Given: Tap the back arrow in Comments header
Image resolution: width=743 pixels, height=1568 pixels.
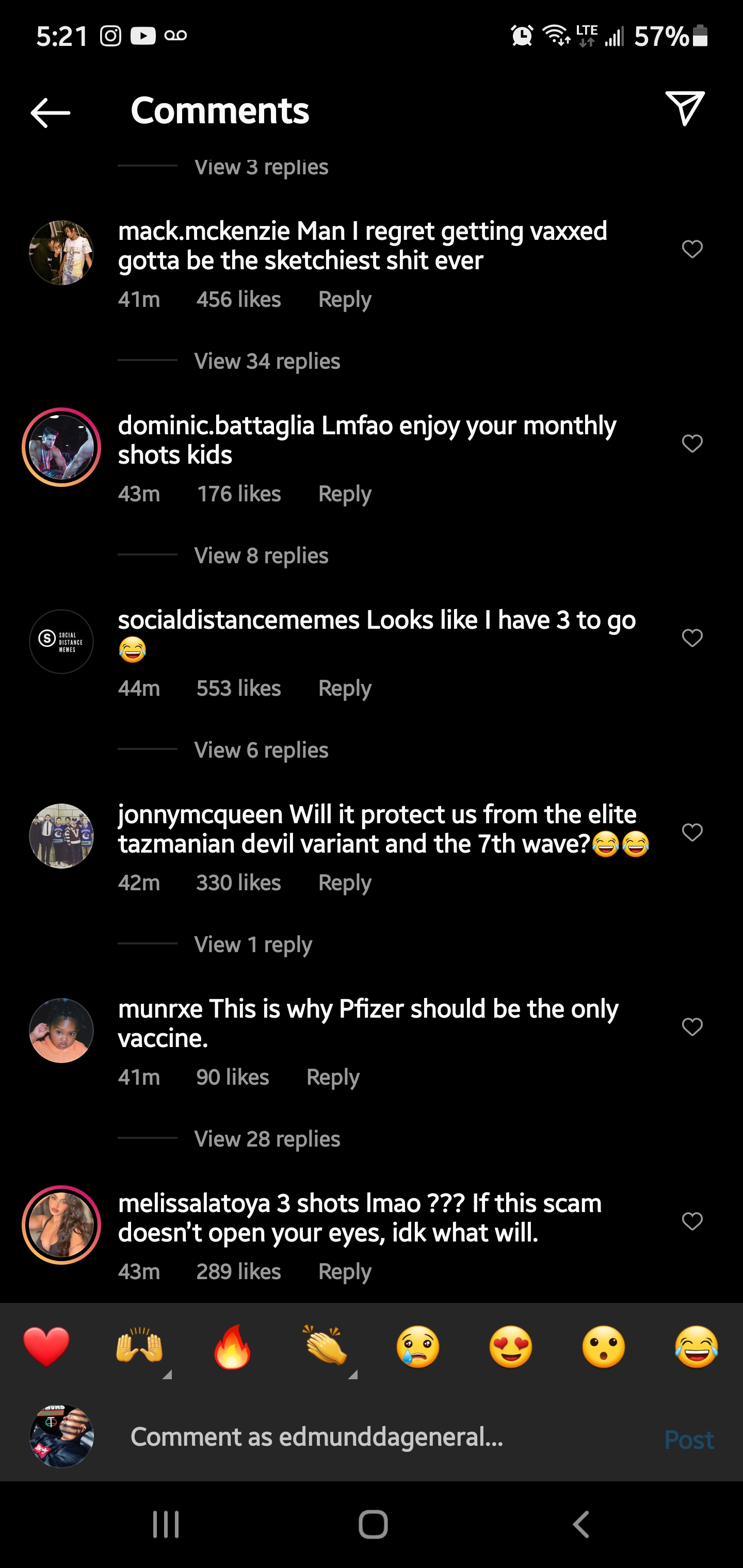Looking at the screenshot, I should [51, 112].
